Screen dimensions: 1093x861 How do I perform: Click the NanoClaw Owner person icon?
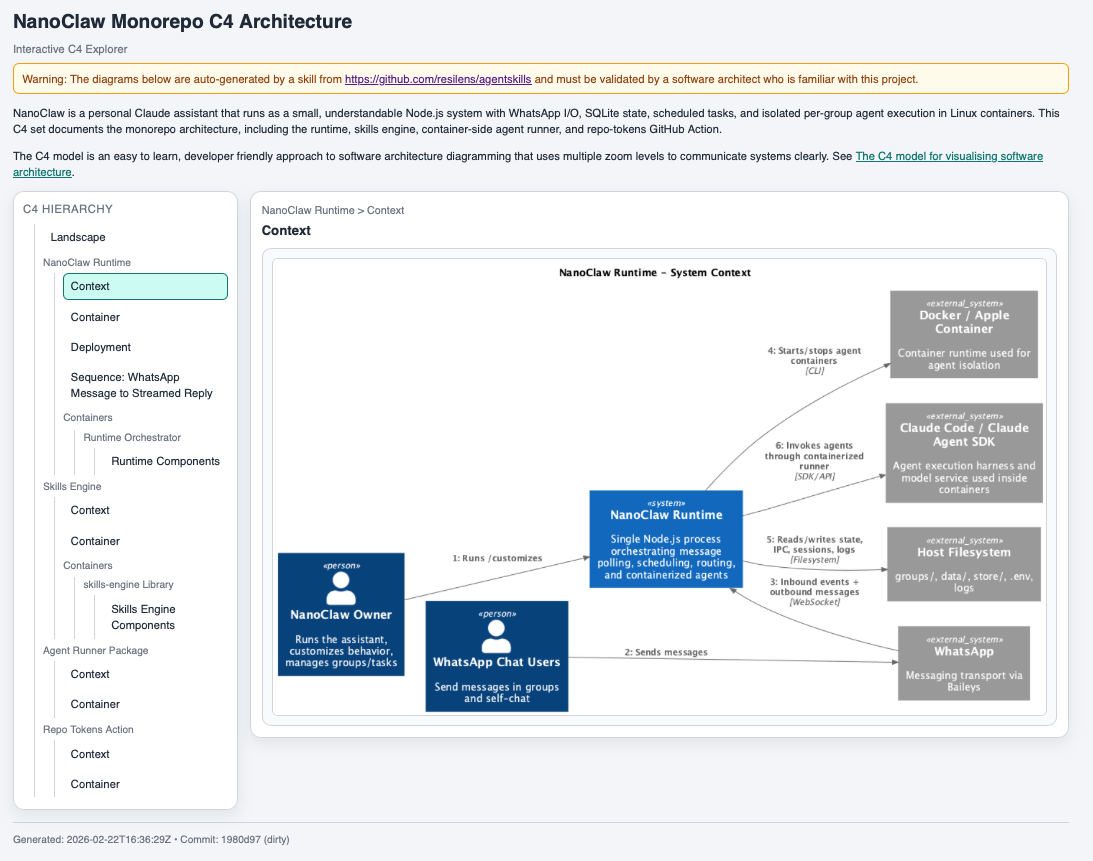[341, 584]
